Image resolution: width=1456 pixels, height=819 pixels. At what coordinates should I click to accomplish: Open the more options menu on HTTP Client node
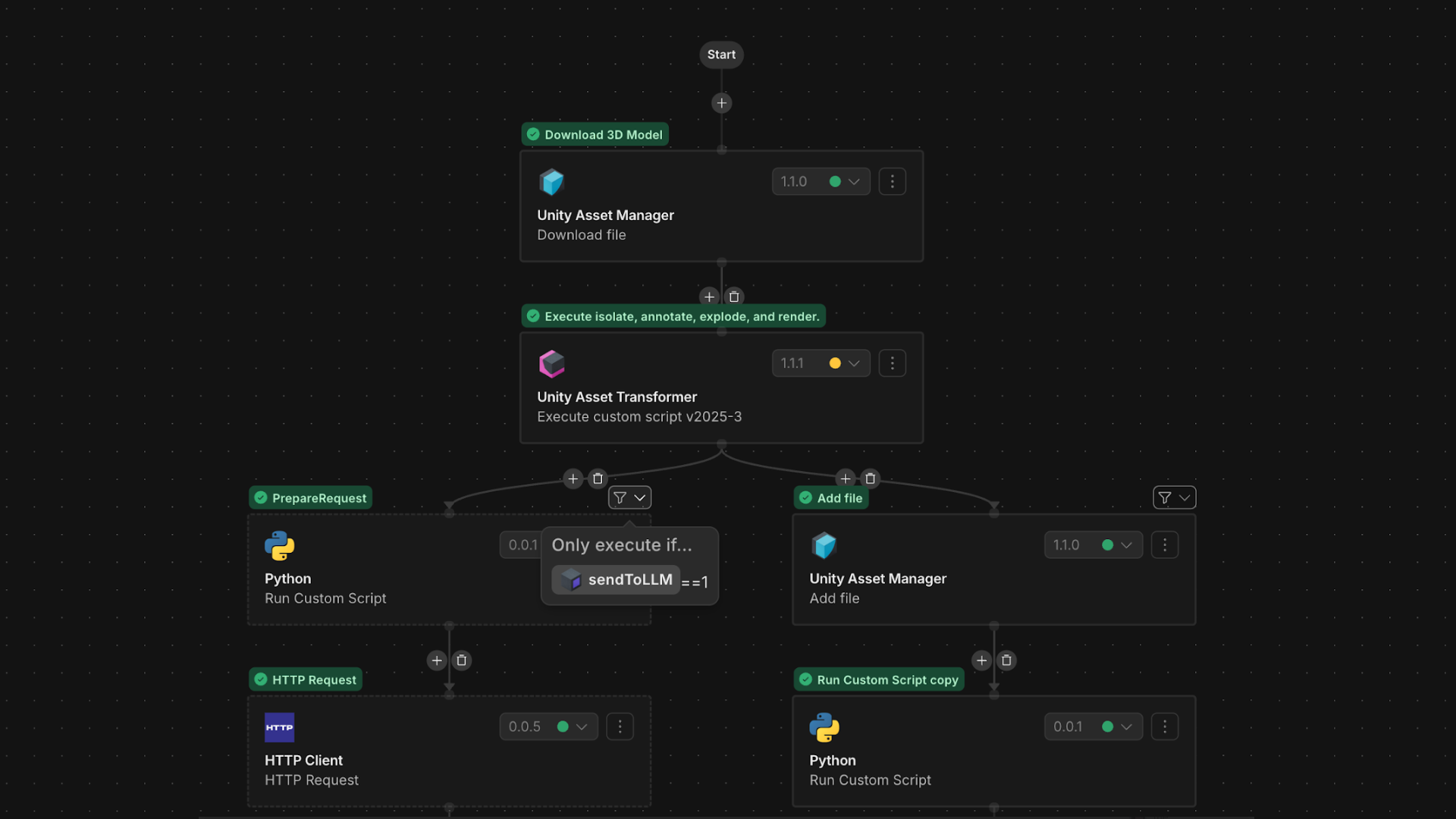tap(620, 726)
